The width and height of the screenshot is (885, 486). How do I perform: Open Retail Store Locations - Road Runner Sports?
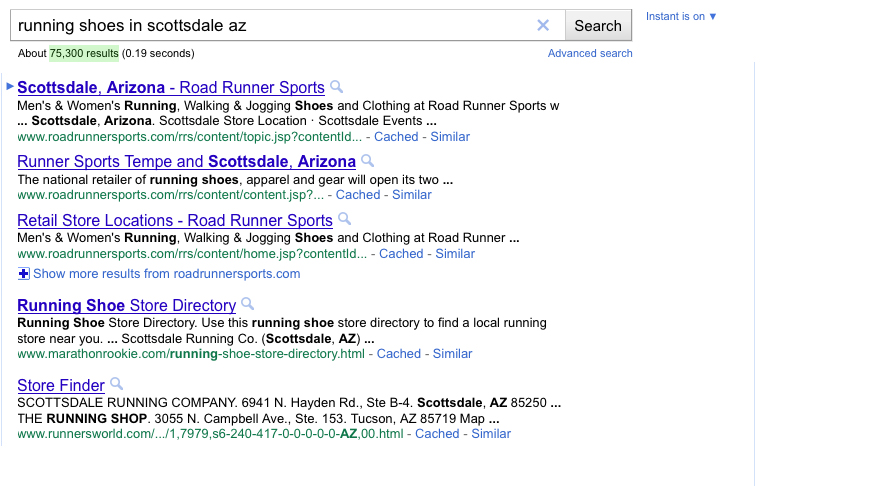tap(175, 220)
